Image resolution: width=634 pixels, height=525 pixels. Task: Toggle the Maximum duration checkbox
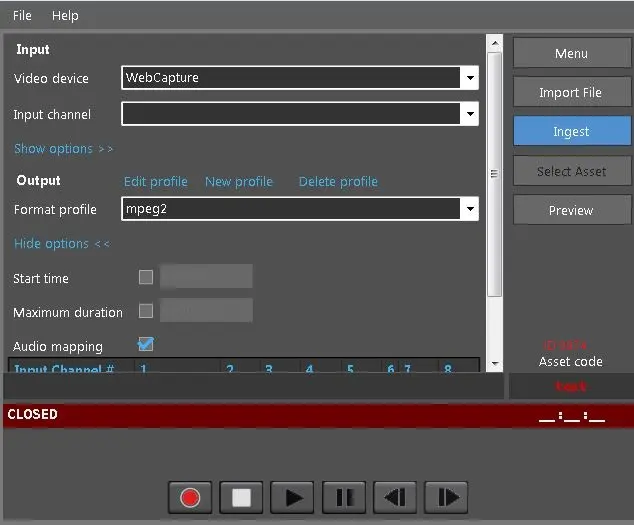pyautogui.click(x=146, y=311)
